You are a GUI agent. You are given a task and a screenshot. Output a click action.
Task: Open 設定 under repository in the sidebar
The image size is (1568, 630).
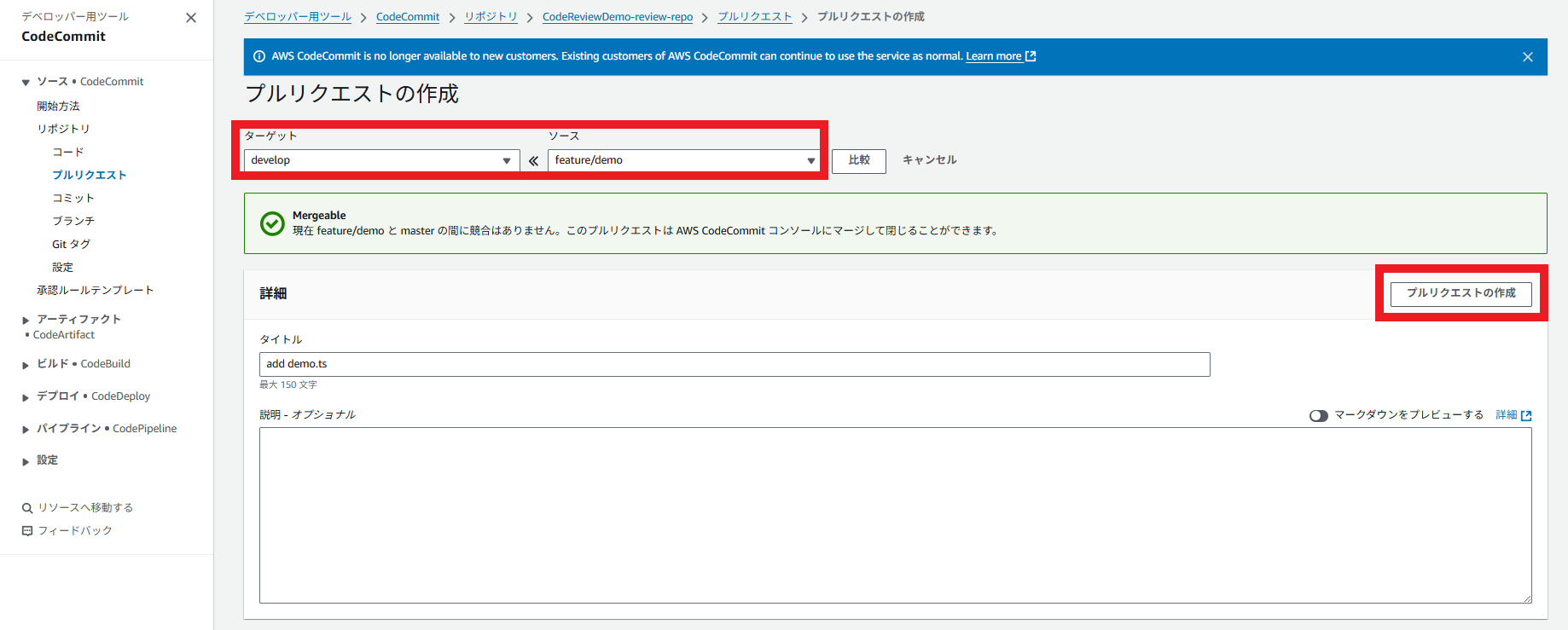coord(62,267)
